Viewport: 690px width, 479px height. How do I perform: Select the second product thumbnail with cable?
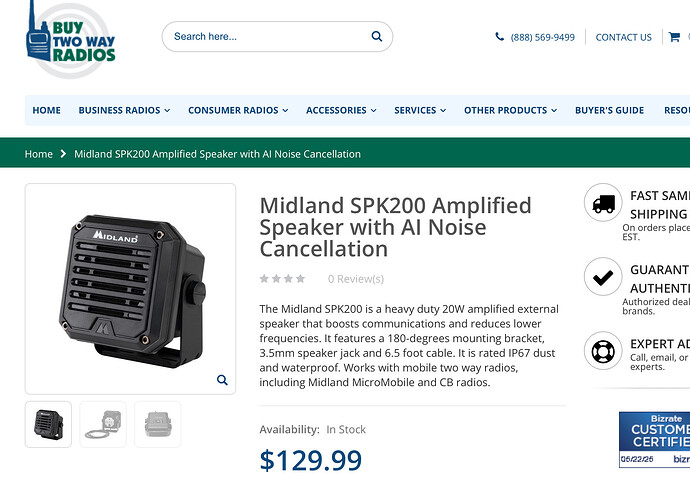(103, 424)
